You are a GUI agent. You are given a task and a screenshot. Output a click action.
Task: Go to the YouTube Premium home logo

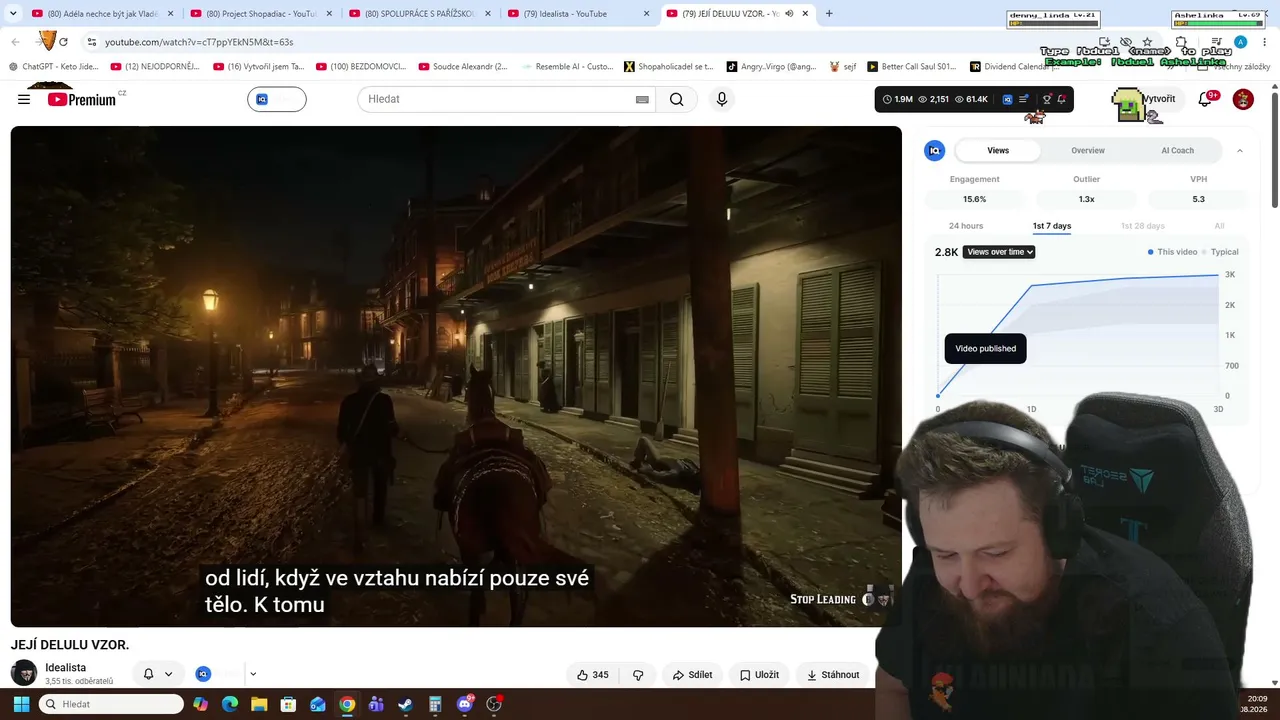tap(82, 99)
